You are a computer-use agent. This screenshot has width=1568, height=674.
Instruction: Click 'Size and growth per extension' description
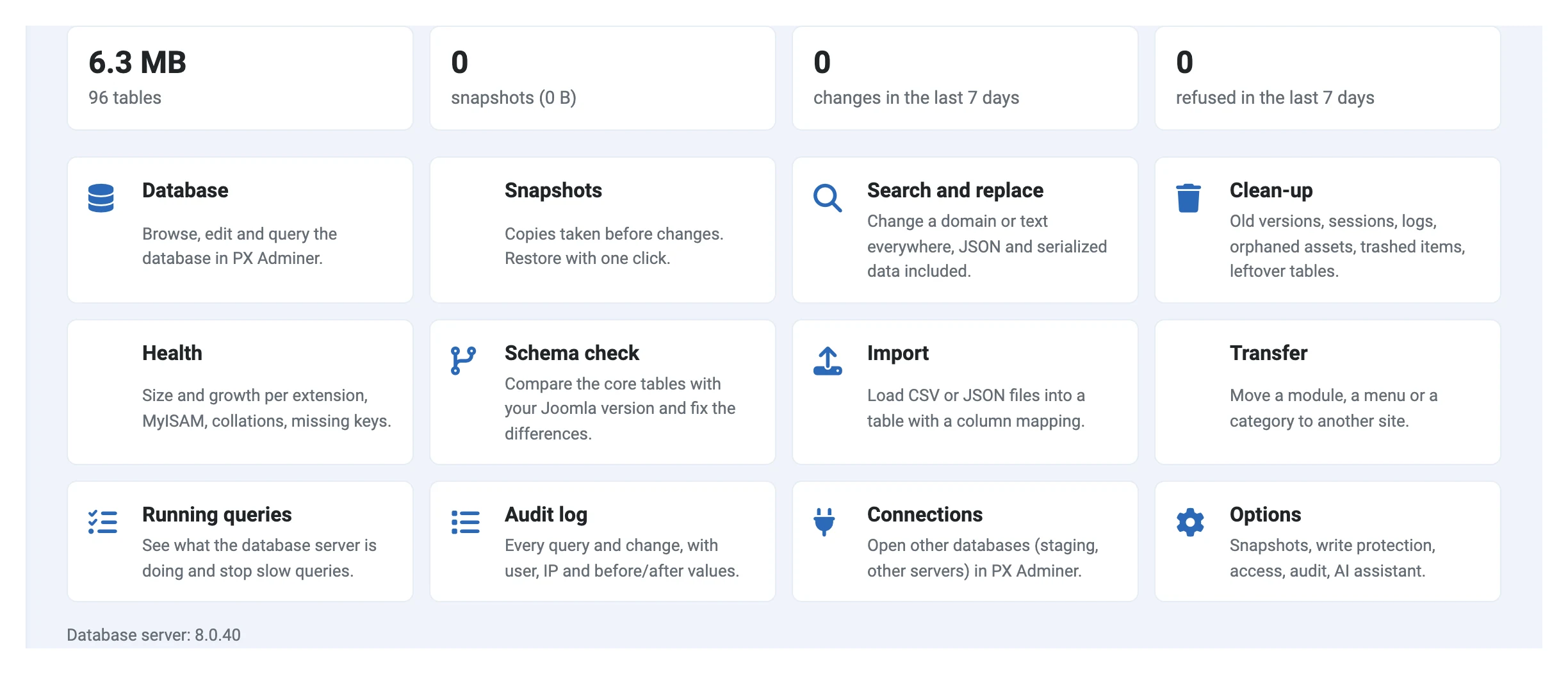(x=266, y=408)
